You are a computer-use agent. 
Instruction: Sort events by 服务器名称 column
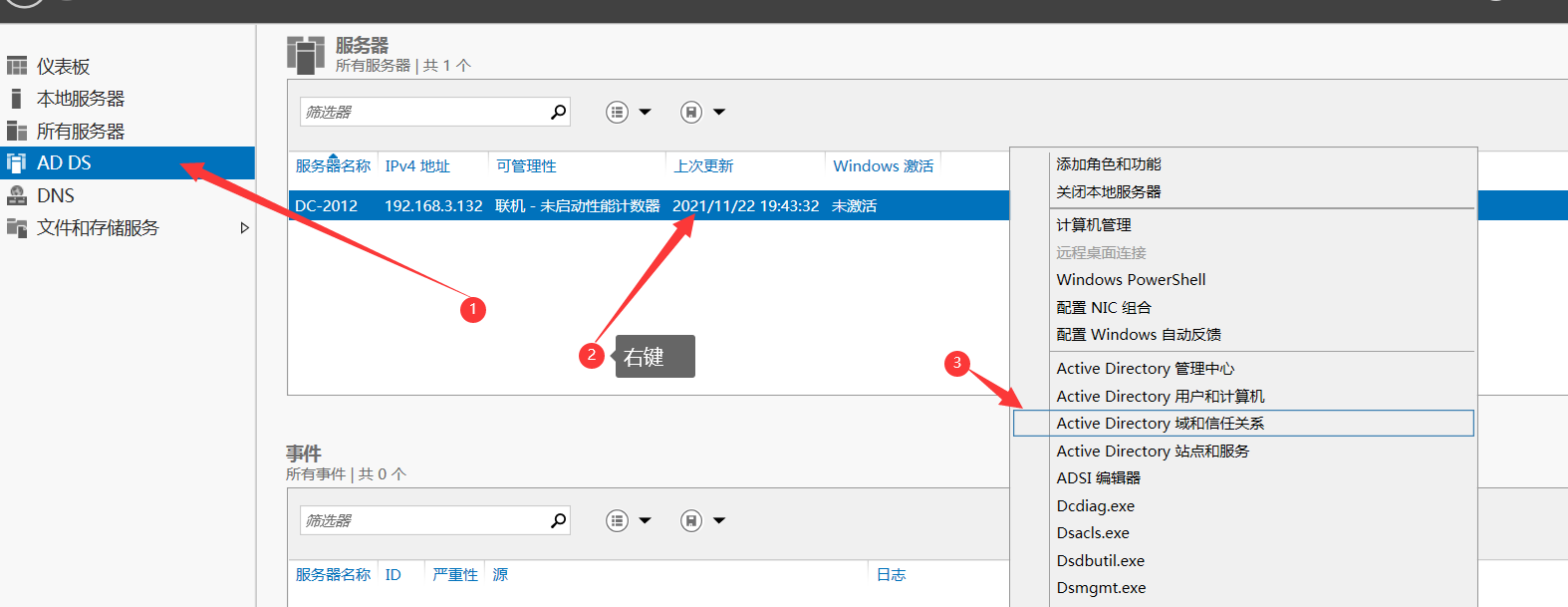tap(333, 575)
